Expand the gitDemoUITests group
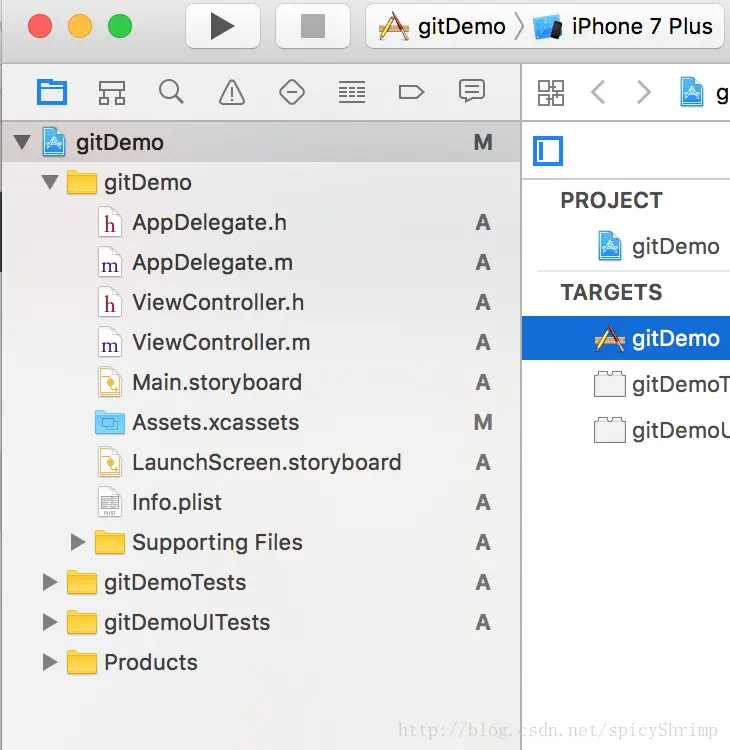This screenshot has width=730, height=750. [x=50, y=622]
